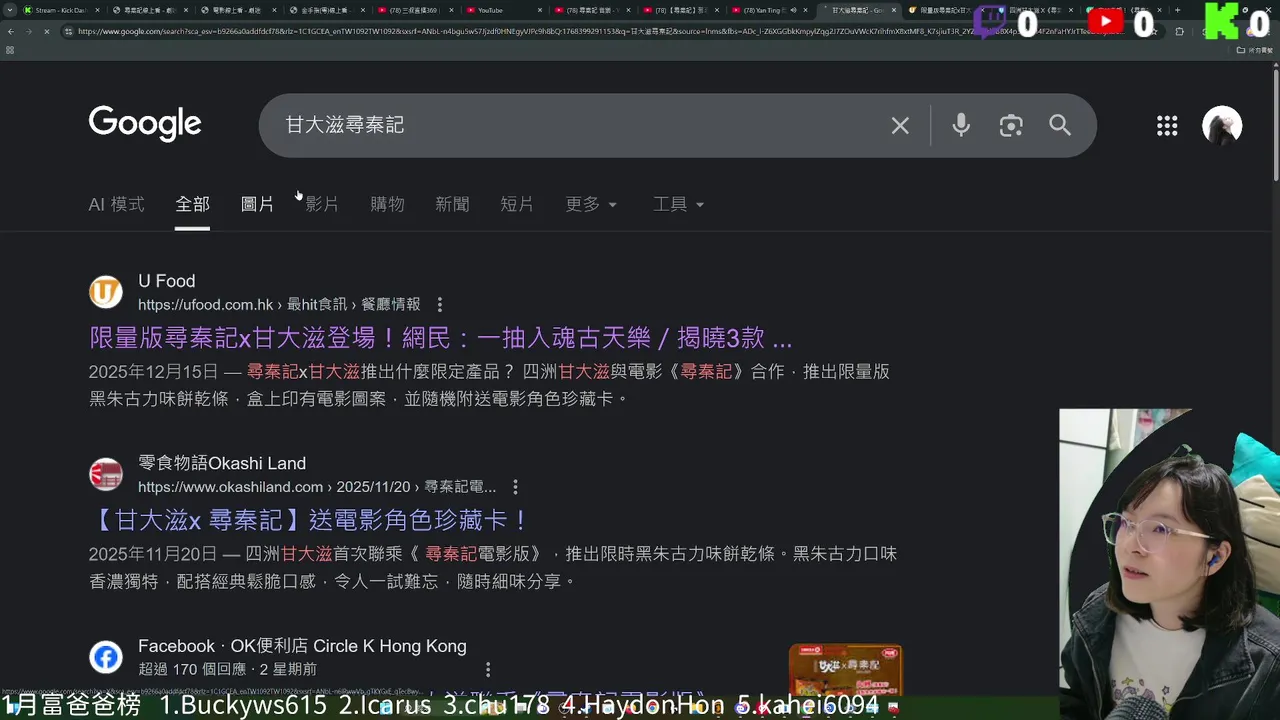Open the 限量版尋秦記x甘大滋登場 result link
Image resolution: width=1280 pixels, height=720 pixels.
pyautogui.click(x=440, y=338)
